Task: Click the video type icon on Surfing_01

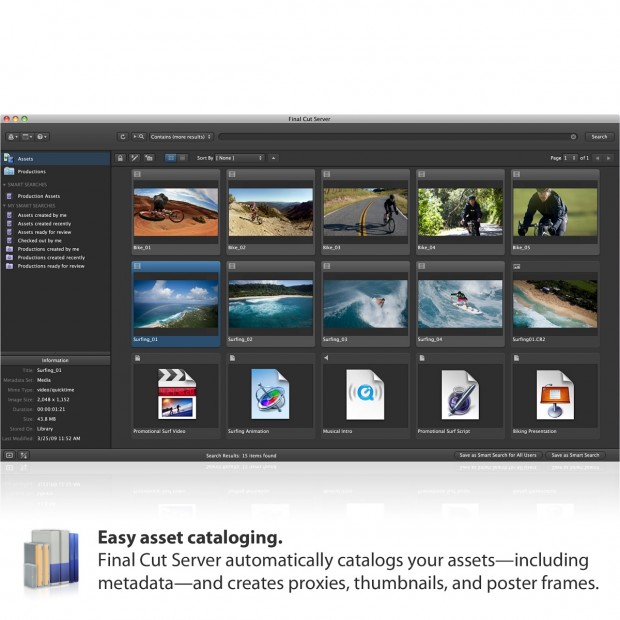Action: coord(137,266)
